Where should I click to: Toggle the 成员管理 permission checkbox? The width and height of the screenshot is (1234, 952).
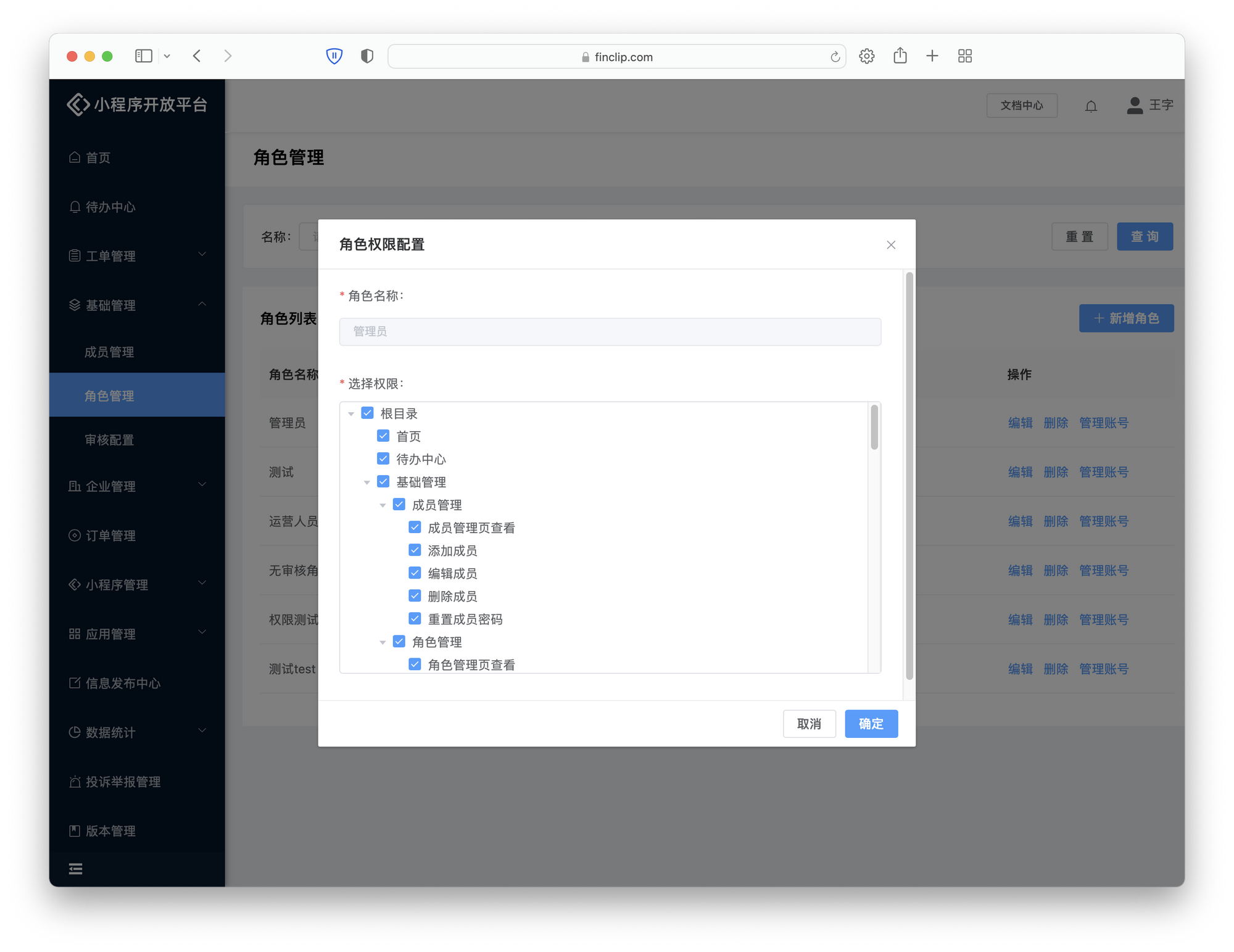[399, 504]
